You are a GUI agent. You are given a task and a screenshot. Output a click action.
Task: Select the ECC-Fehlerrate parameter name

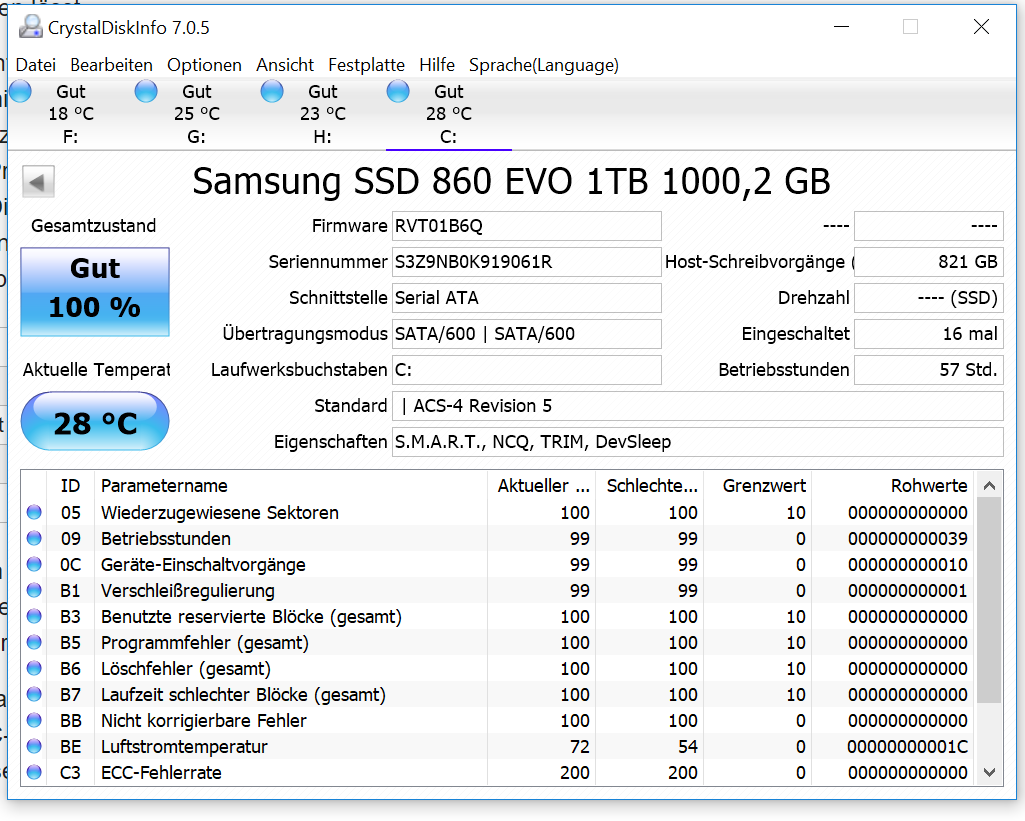(161, 773)
